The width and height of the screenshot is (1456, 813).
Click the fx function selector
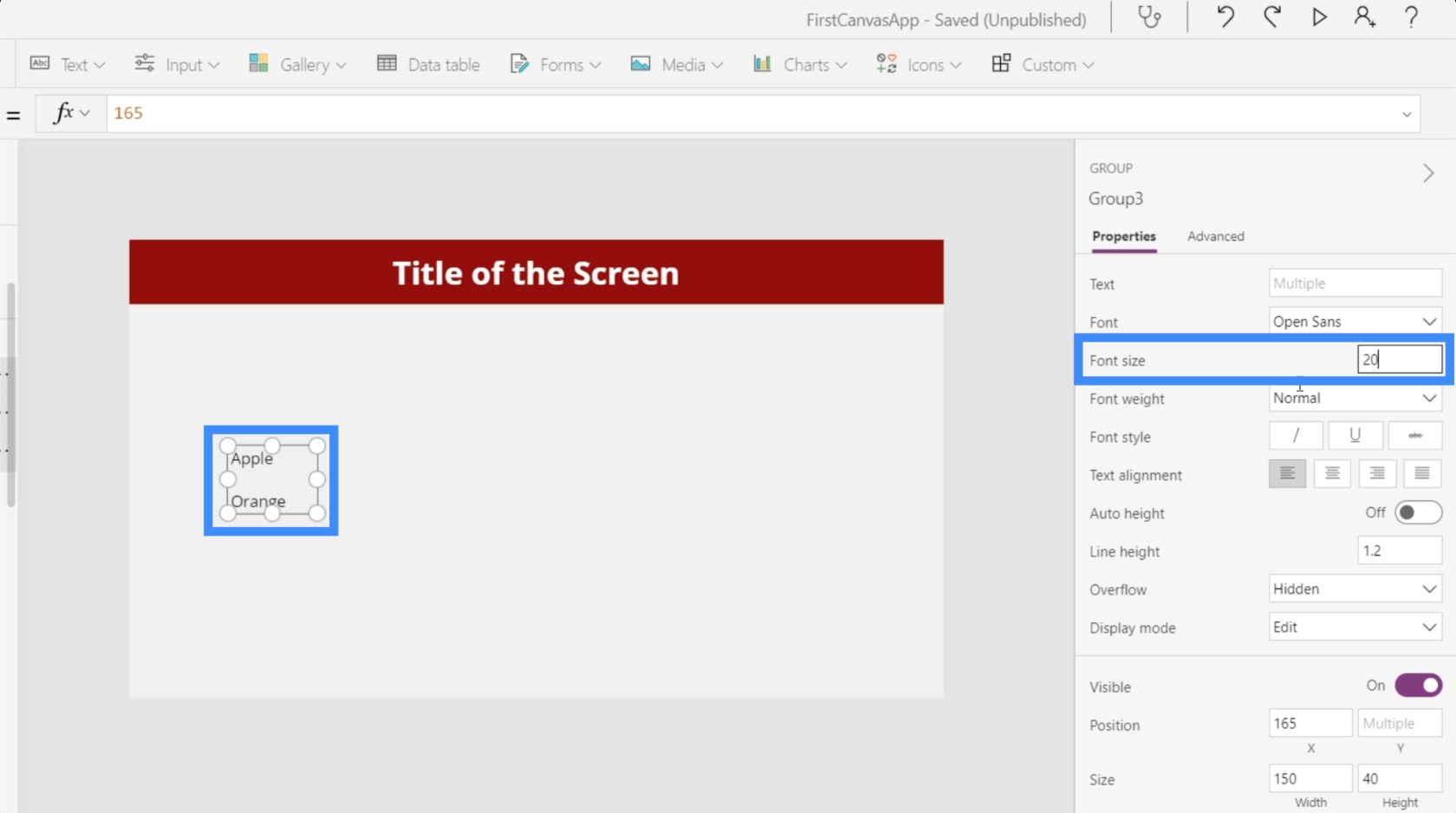(x=71, y=114)
